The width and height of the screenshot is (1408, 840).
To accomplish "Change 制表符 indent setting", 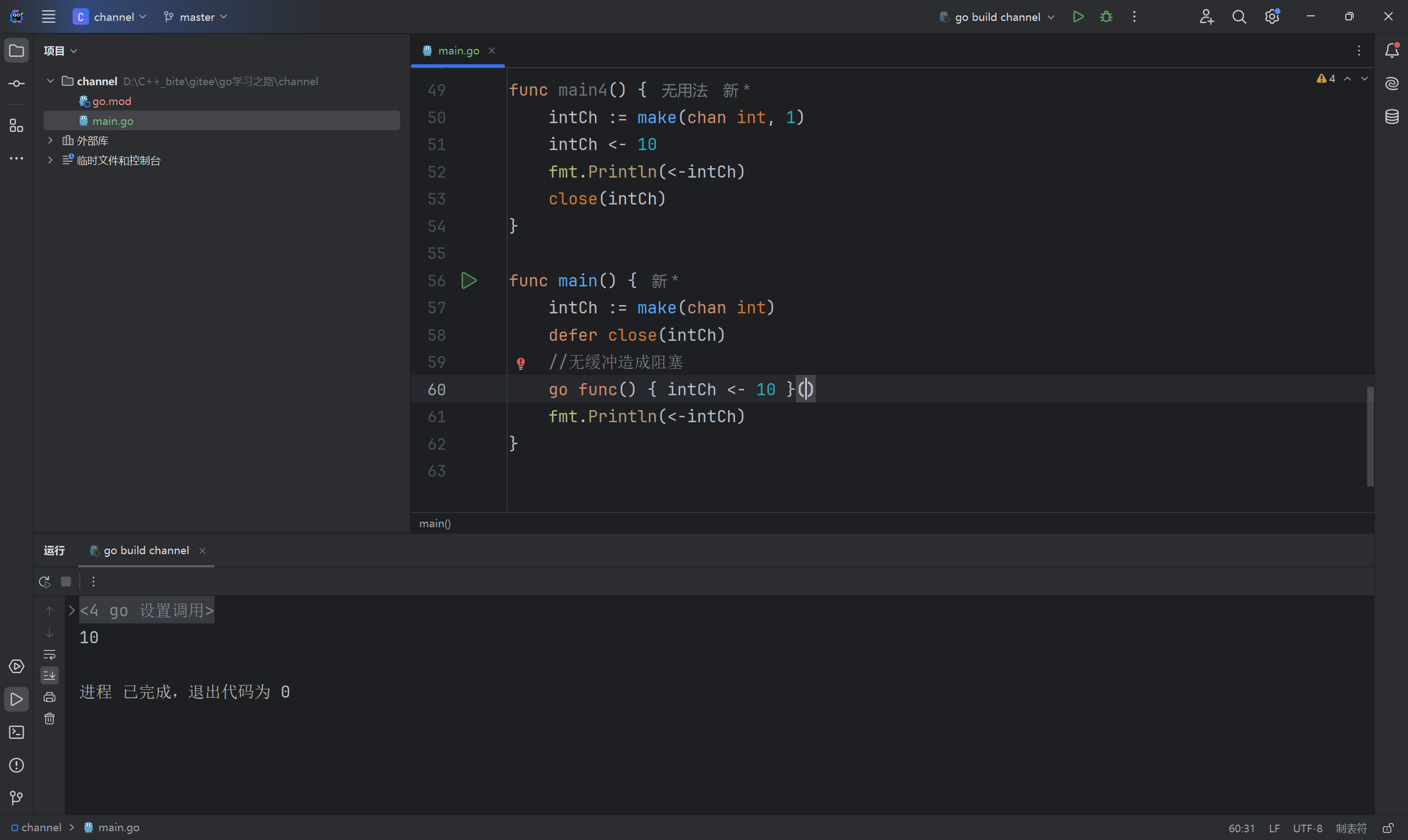I will [x=1351, y=828].
